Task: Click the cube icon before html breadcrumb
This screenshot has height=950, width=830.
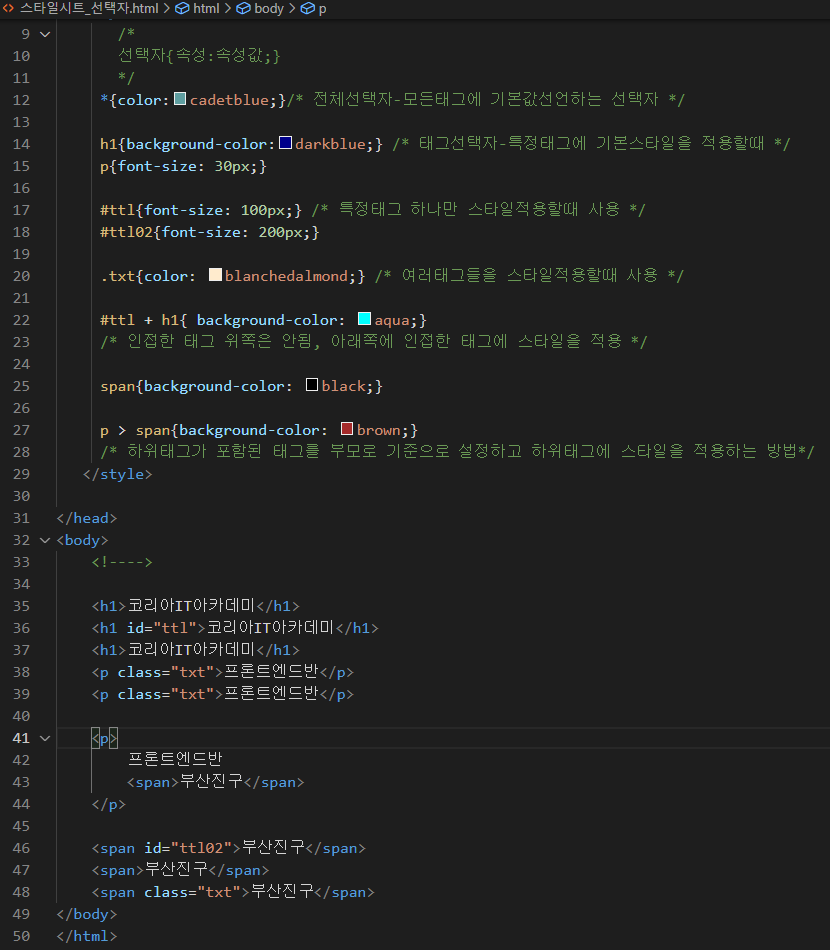Action: tap(182, 8)
